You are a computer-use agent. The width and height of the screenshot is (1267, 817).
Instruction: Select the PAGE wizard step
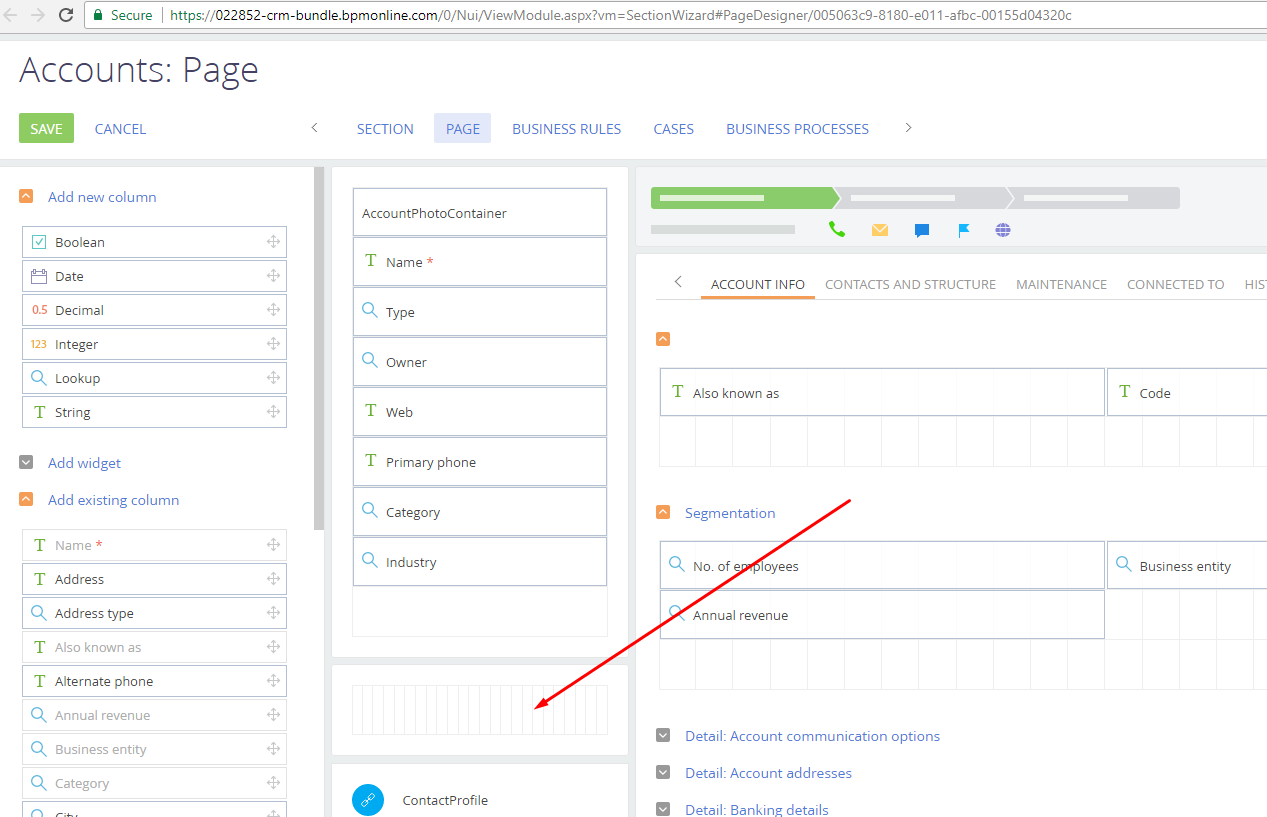click(x=463, y=129)
